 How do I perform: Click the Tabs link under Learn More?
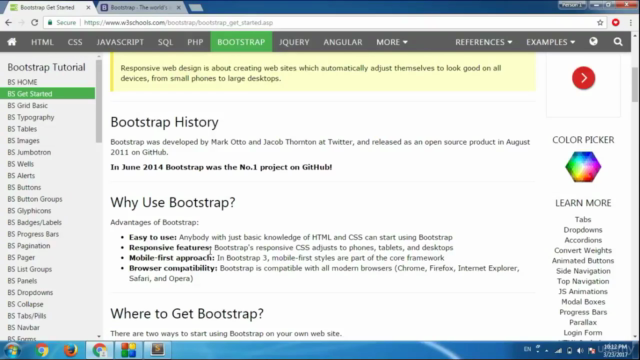[583, 220]
